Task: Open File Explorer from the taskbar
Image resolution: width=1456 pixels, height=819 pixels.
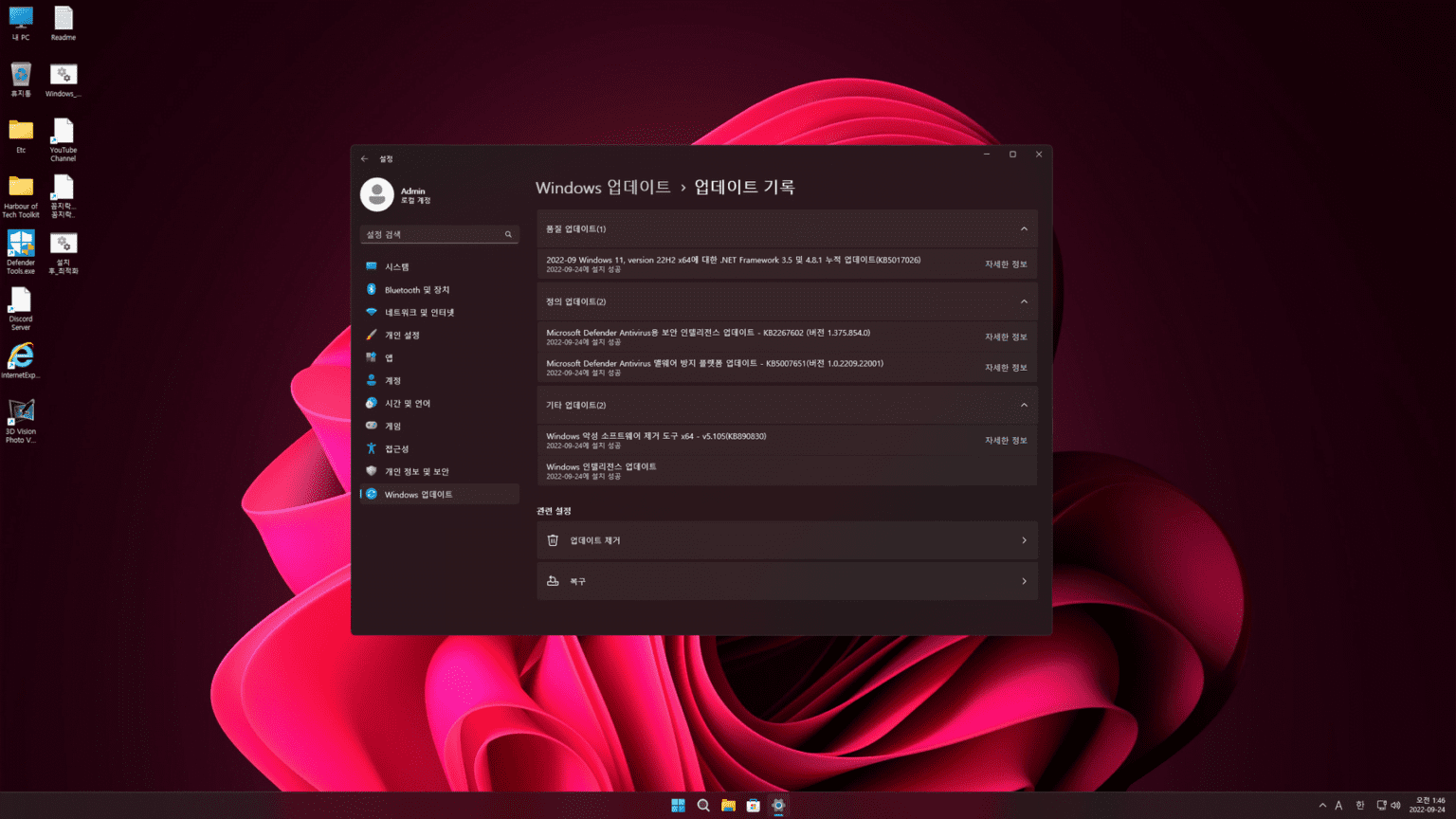Action: tap(728, 805)
